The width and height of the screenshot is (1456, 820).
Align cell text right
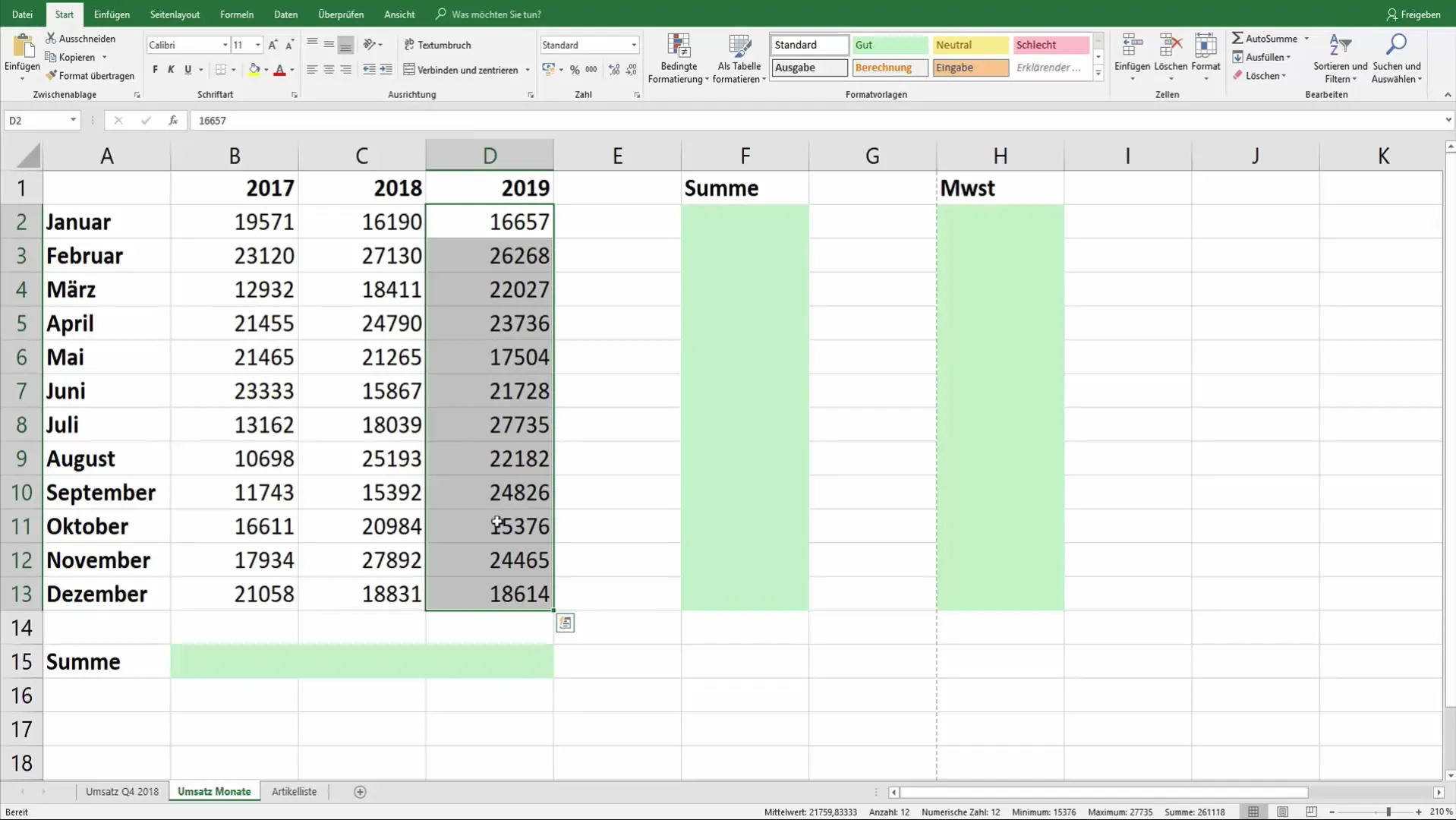pos(345,69)
